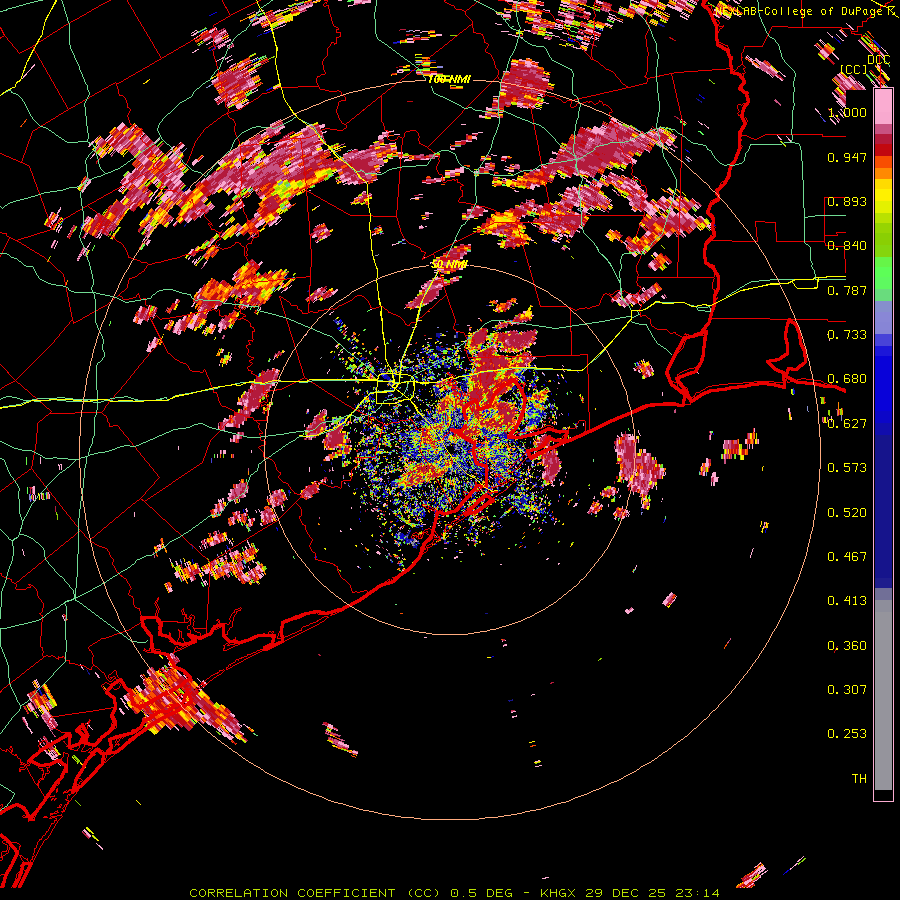Click the 100 NMI range ring label
The image size is (900, 900).
(x=449, y=79)
